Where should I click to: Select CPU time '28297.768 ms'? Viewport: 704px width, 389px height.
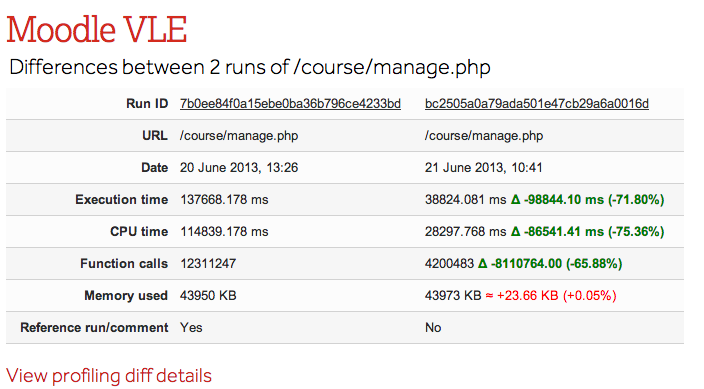point(466,231)
